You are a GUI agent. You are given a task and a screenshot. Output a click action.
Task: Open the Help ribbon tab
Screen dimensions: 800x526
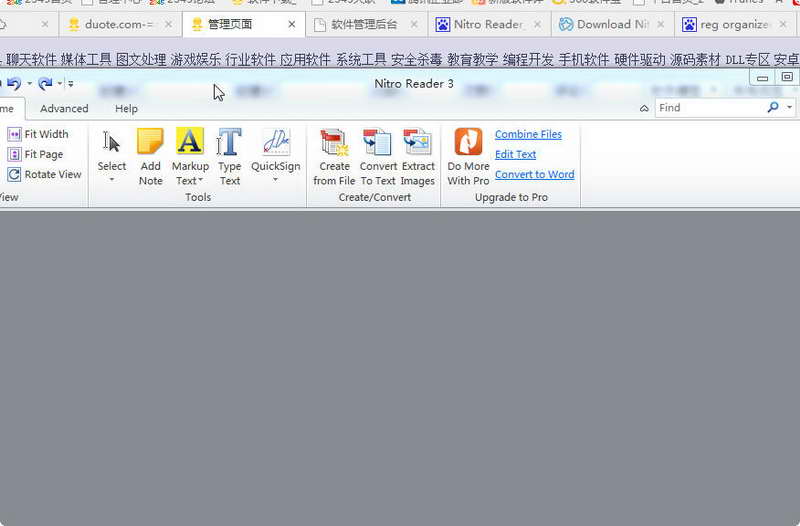coord(127,109)
